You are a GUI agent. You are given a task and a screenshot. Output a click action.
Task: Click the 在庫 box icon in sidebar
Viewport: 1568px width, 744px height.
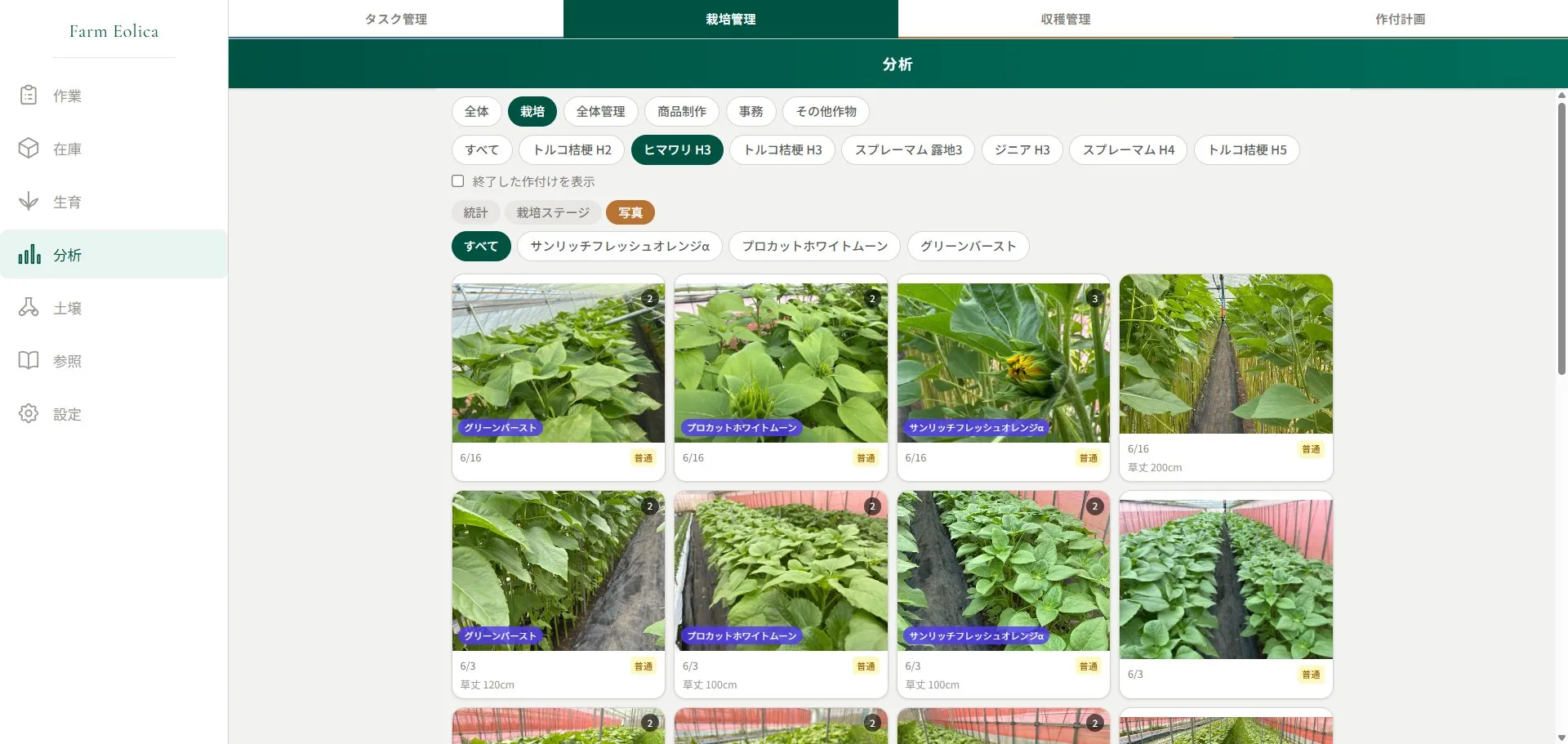point(29,149)
